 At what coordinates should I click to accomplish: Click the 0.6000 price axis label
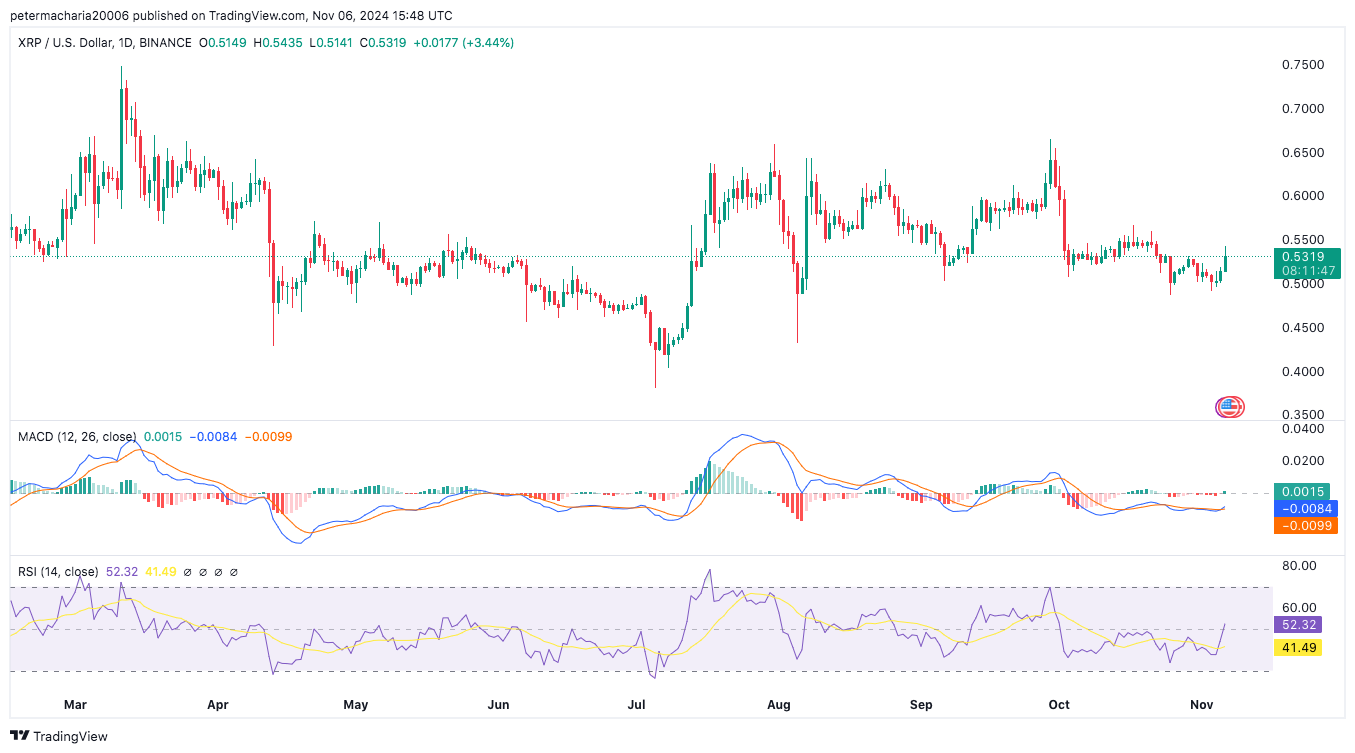(1303, 196)
